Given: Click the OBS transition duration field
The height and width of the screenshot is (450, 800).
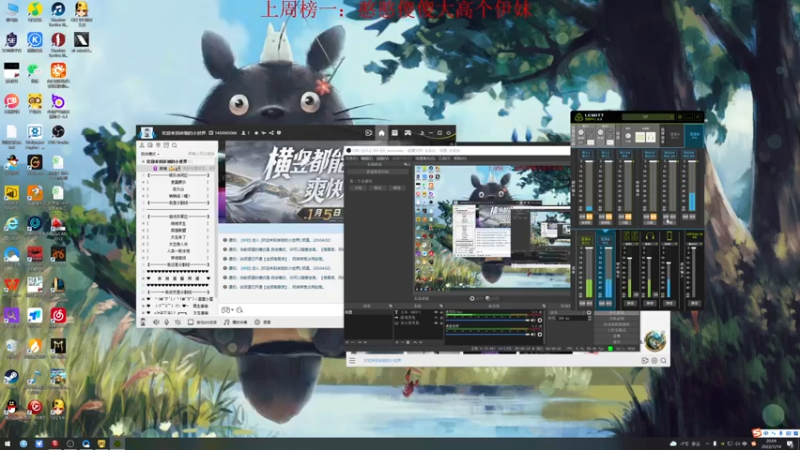Looking at the screenshot, I should pos(572,318).
